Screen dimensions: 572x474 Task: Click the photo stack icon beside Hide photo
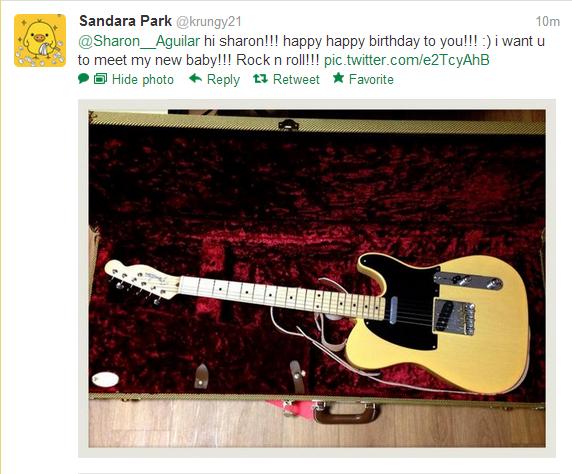point(100,78)
